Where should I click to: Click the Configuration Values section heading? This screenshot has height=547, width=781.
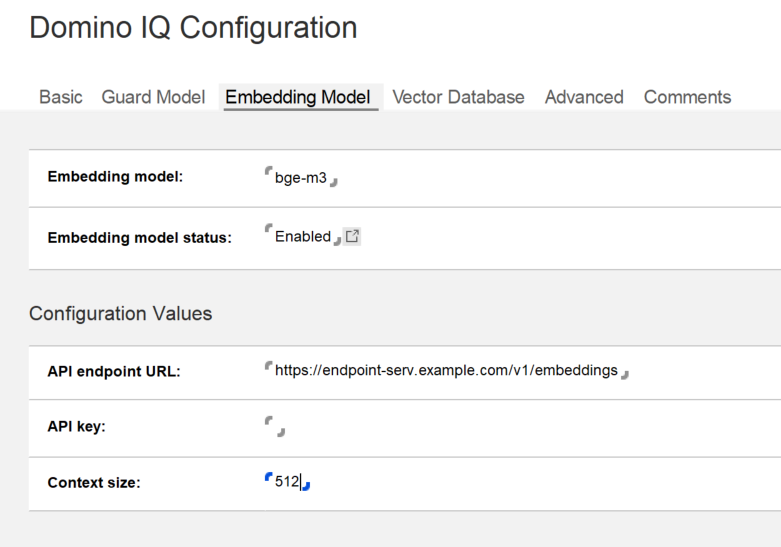coord(121,313)
